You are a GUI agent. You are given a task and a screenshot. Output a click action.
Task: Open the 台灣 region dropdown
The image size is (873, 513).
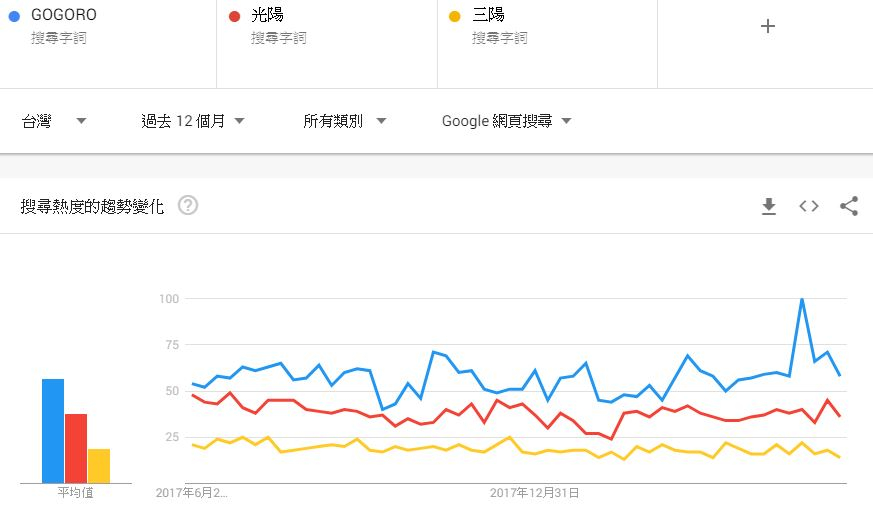(54, 121)
